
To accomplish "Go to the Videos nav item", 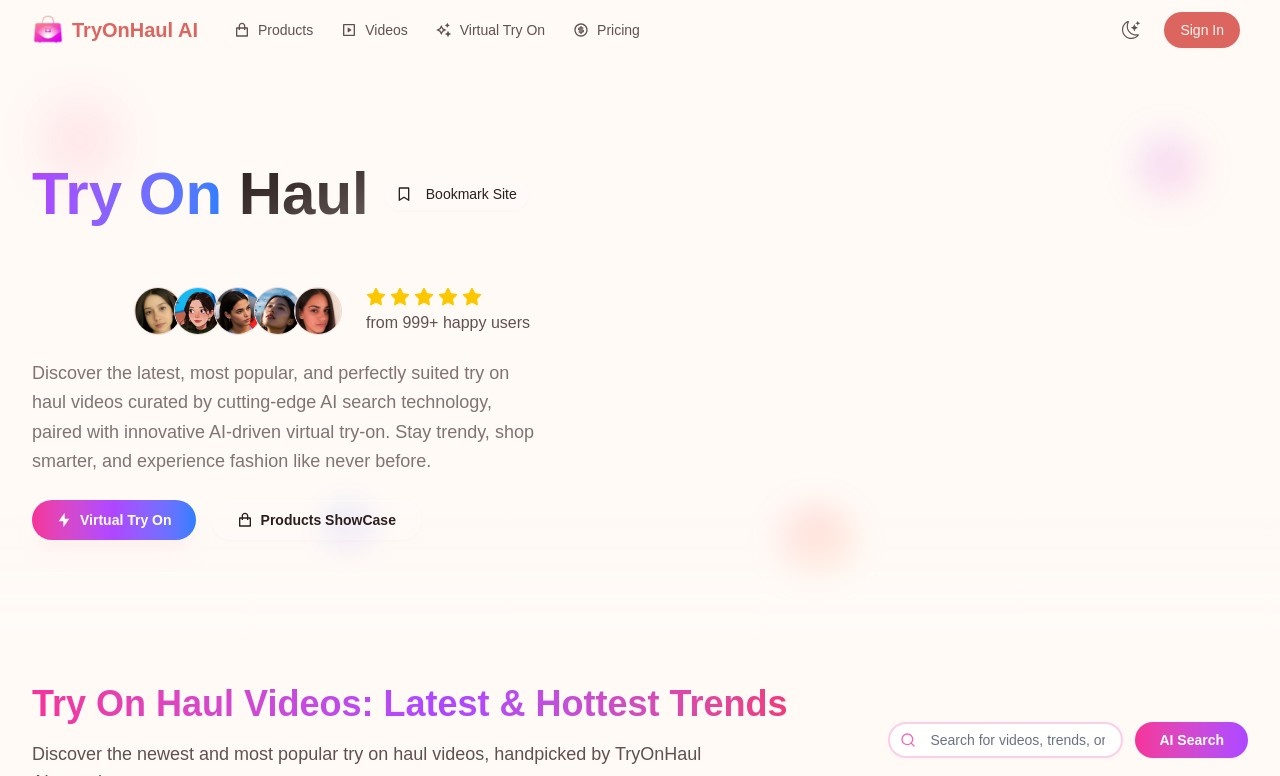I will pyautogui.click(x=375, y=30).
